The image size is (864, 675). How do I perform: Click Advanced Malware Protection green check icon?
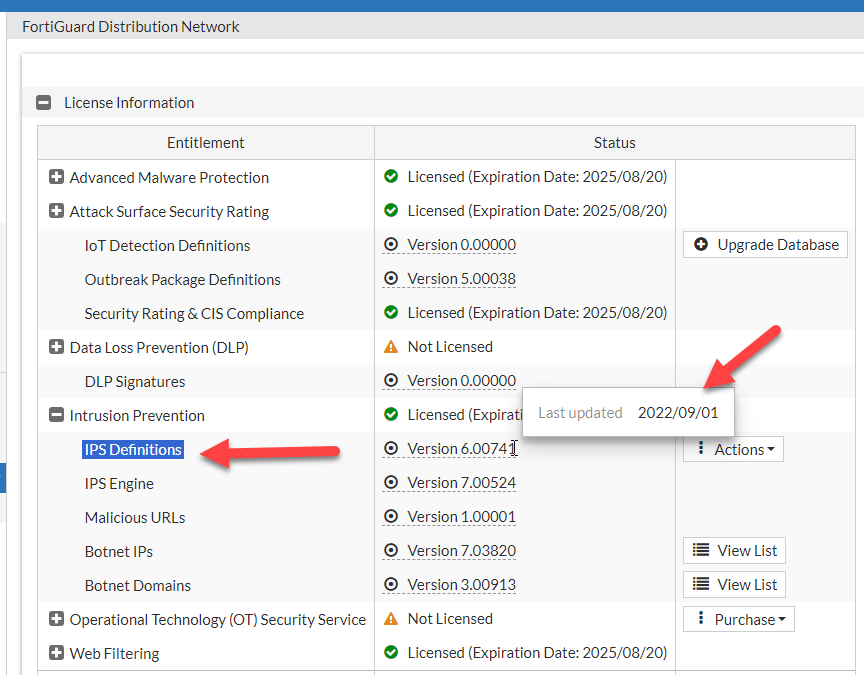pos(391,177)
